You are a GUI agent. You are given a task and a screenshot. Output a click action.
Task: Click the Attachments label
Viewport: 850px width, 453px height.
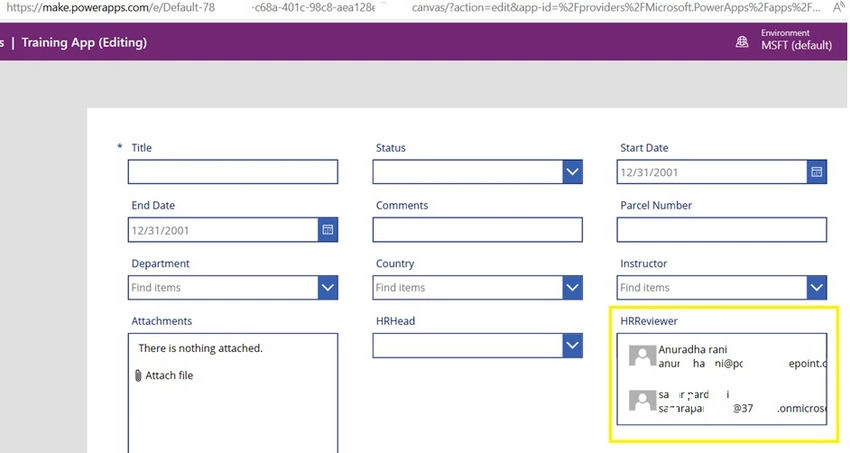(x=162, y=321)
